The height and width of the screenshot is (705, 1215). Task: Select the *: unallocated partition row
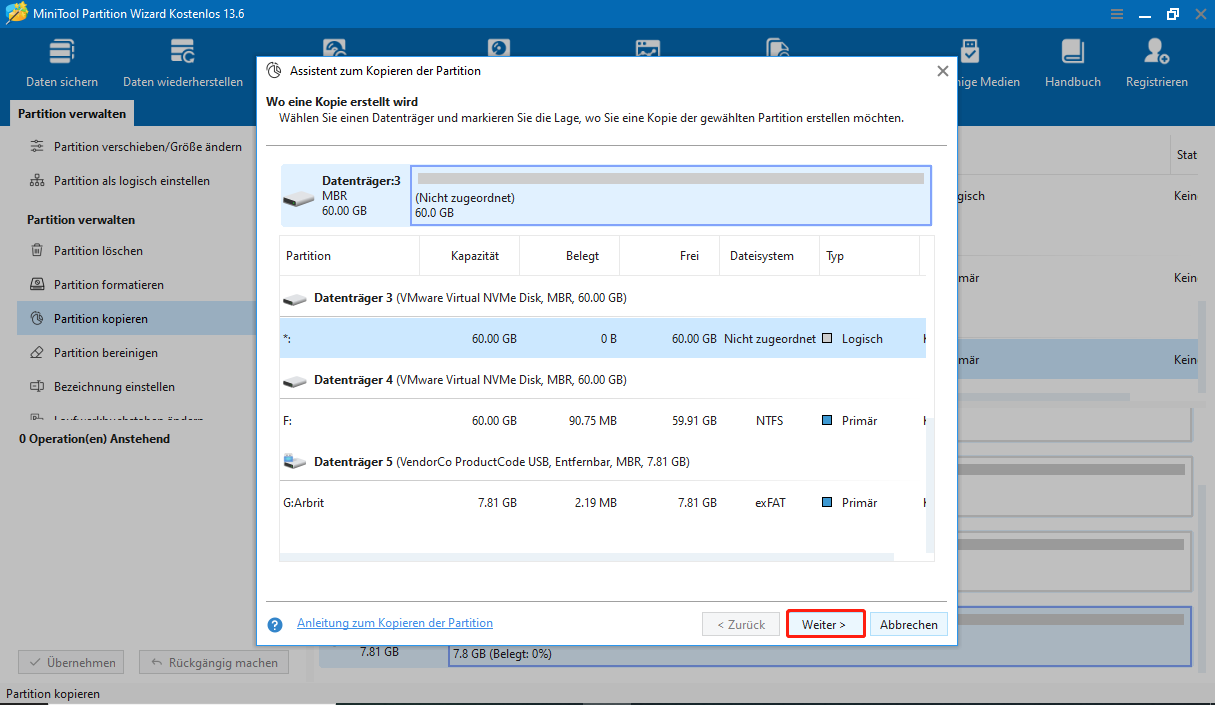603,339
